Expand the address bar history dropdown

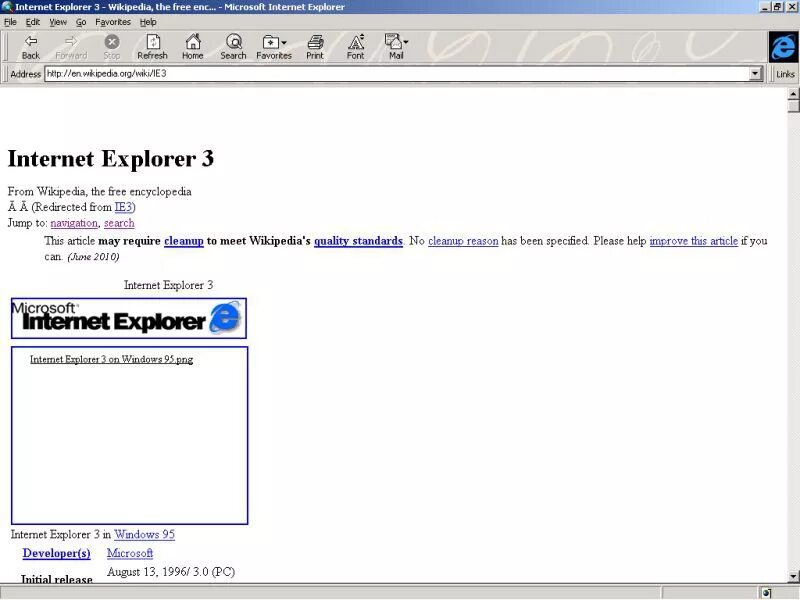756,74
